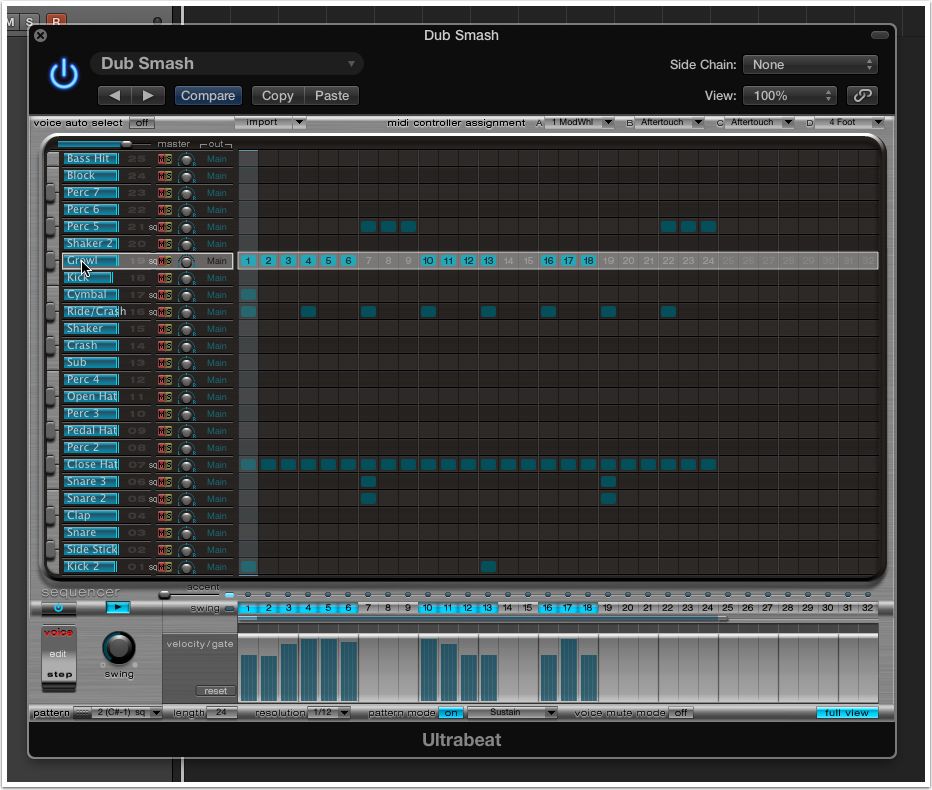Toggle pattern mode on button
The image size is (932, 790).
pyautogui.click(x=451, y=712)
